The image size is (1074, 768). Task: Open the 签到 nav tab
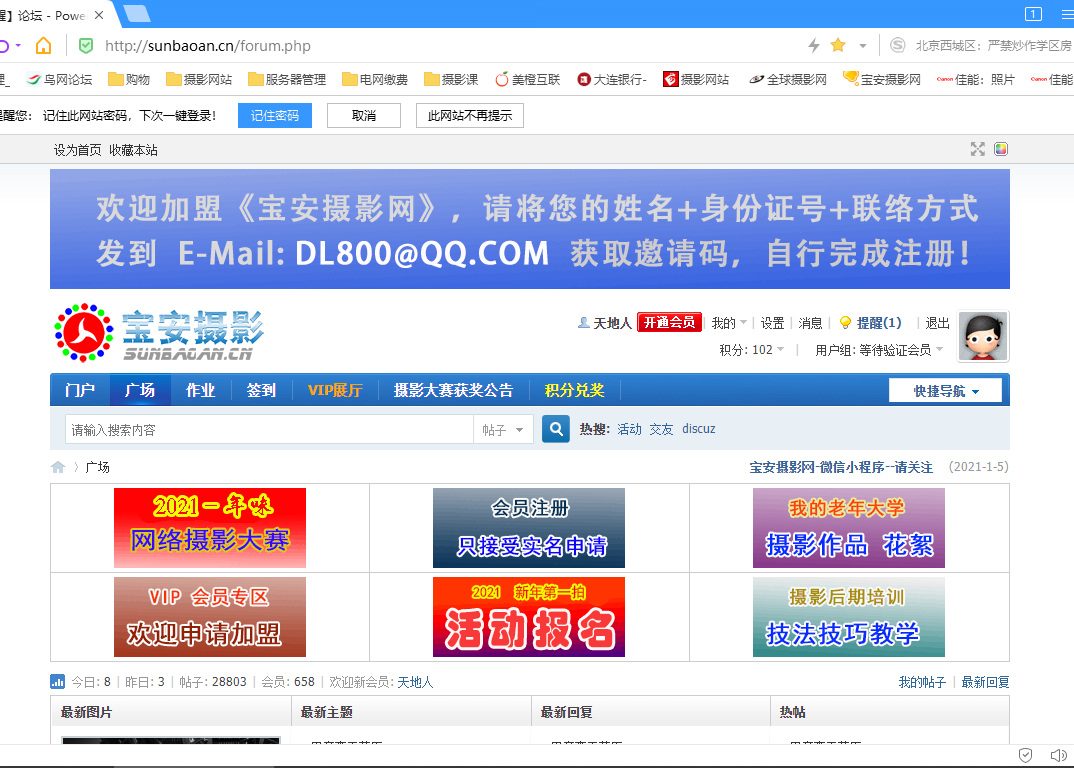tap(261, 391)
